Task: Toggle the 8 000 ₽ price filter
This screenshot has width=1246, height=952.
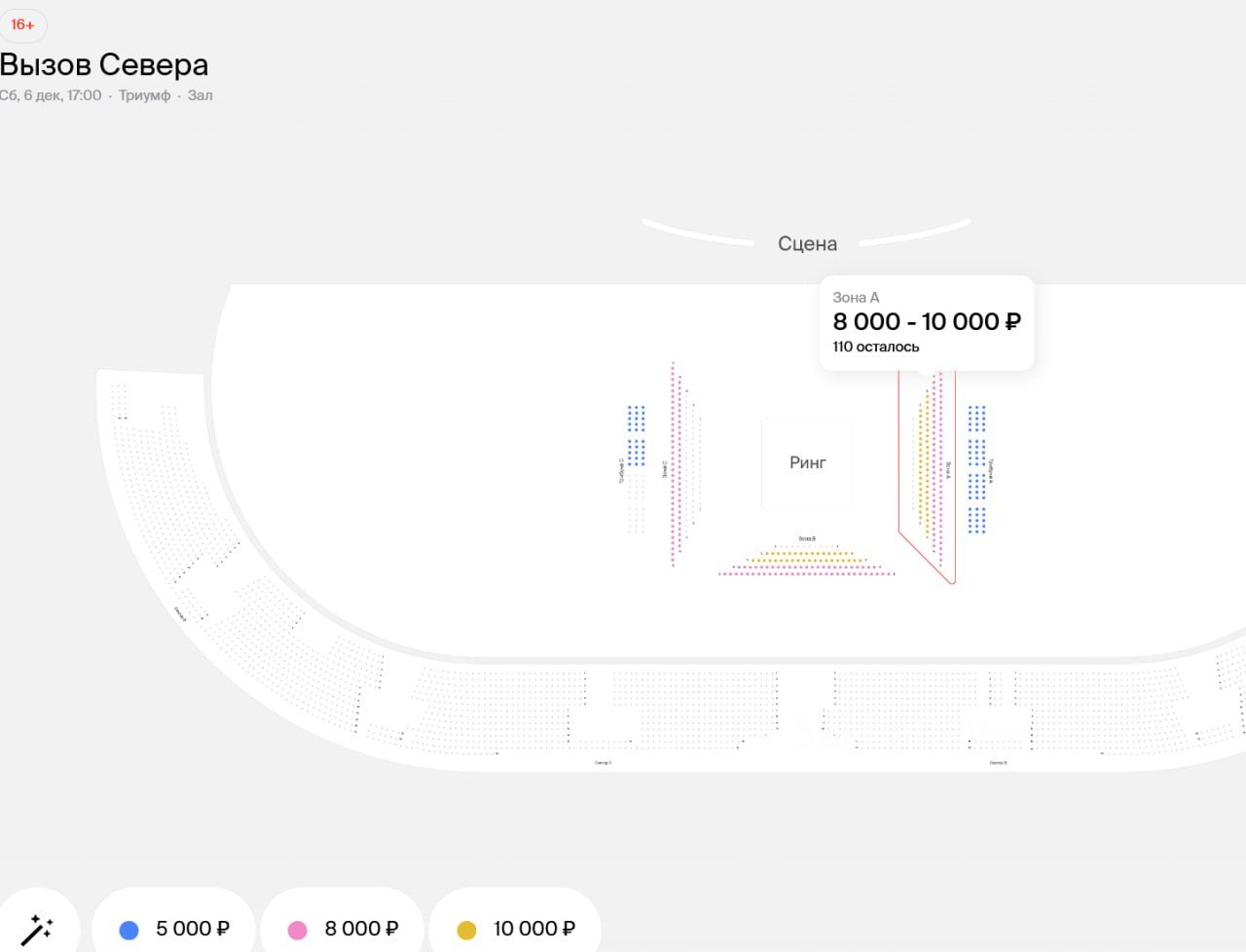Action: pos(343,930)
